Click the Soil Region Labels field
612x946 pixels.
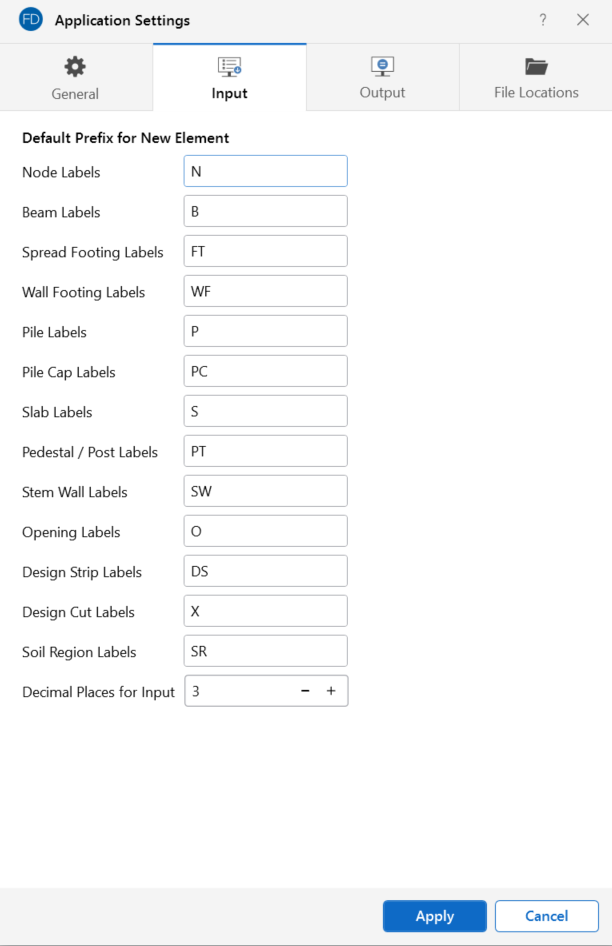pos(266,651)
